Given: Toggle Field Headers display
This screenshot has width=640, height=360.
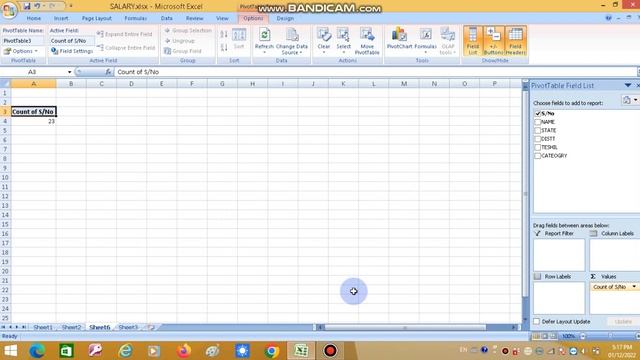Looking at the screenshot, I should tap(515, 41).
